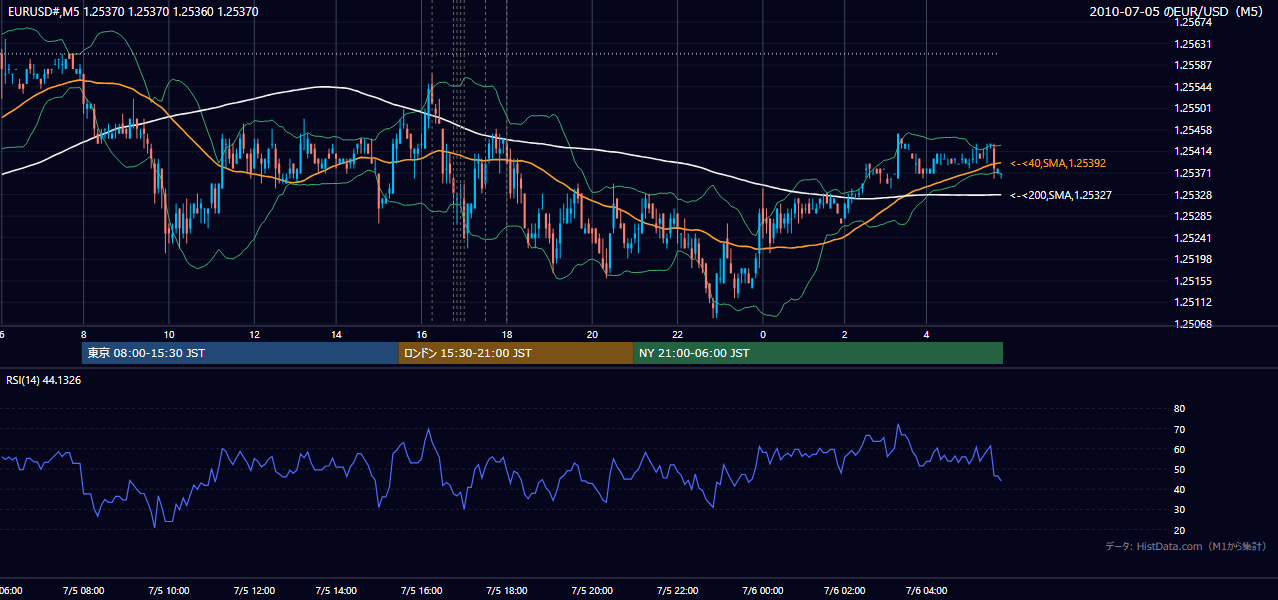This screenshot has width=1278, height=600.
Task: Click the bottom time label 7/5 12:00
Action: point(253,590)
